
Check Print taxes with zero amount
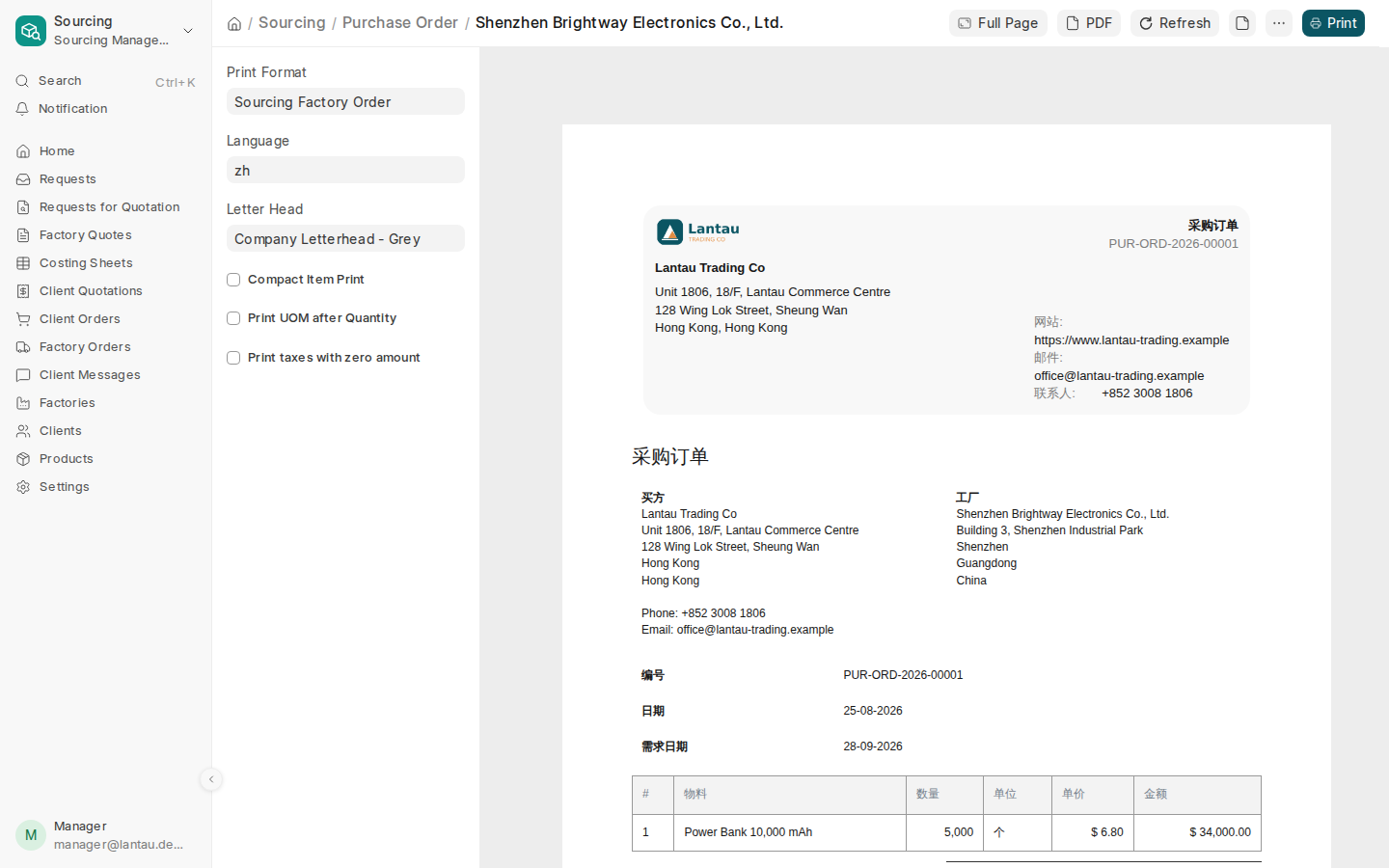click(x=233, y=358)
